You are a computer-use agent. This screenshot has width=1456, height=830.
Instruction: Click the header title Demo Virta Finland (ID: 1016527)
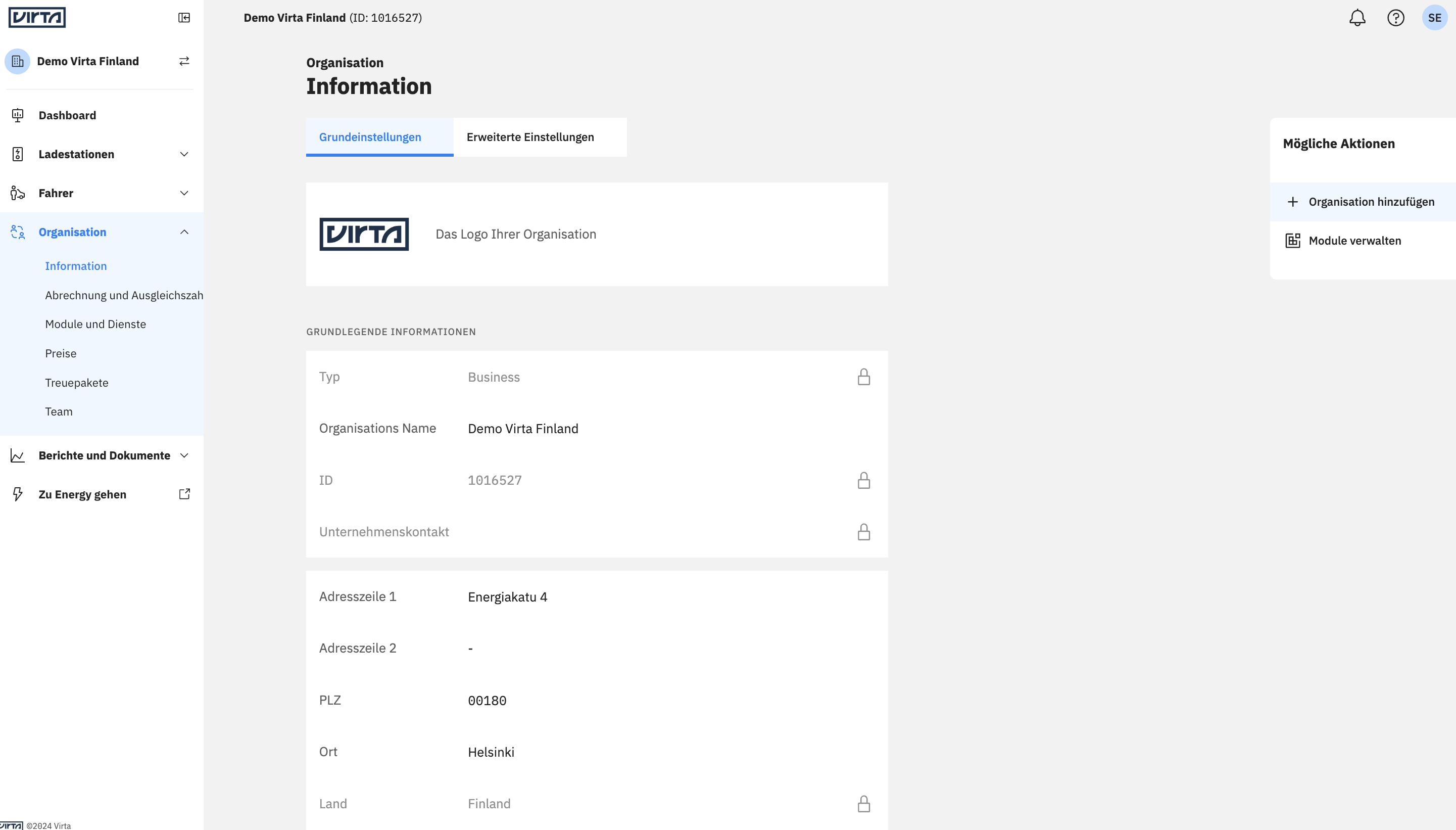(x=332, y=18)
